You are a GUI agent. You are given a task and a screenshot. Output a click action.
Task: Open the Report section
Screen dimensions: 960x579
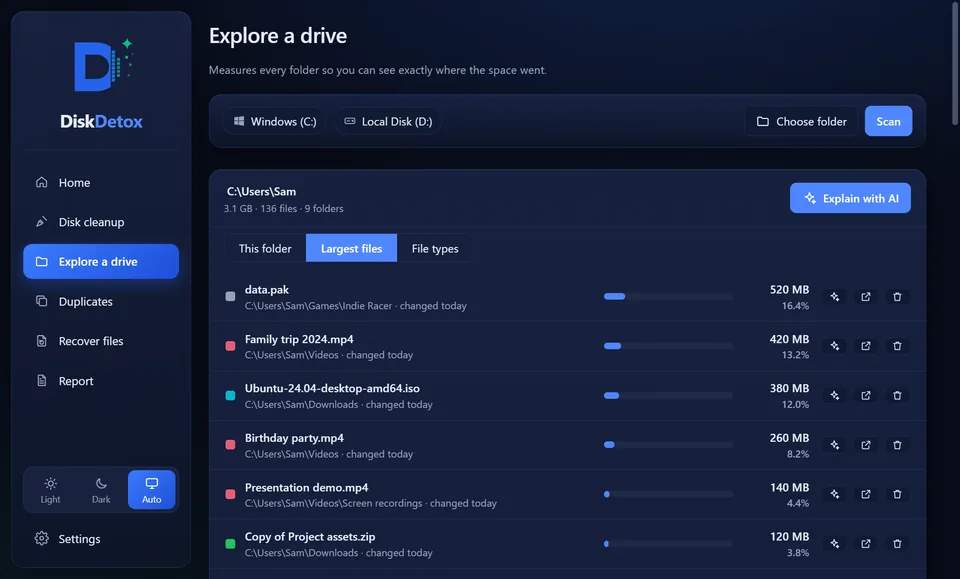tap(101, 381)
